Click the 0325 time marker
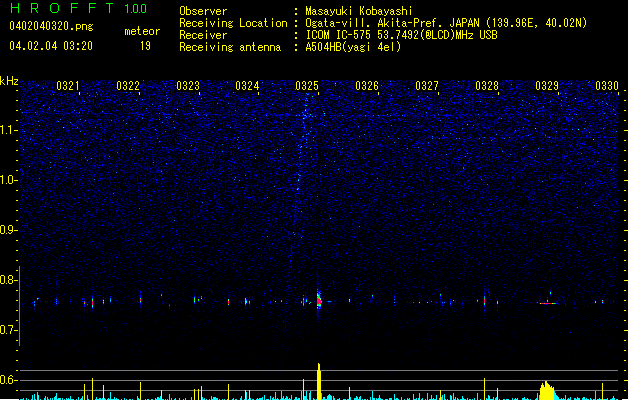This screenshot has height=400, width=629. tap(307, 86)
